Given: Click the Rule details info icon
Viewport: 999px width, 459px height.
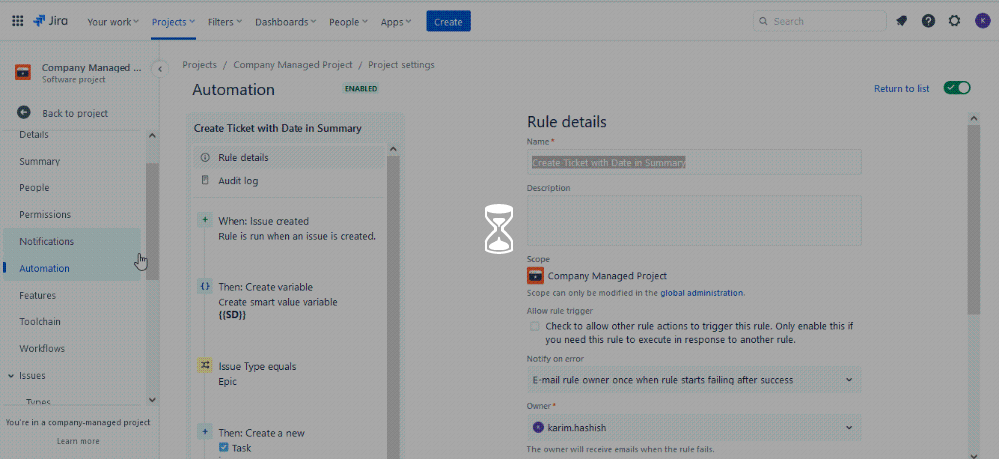Looking at the screenshot, I should (205, 157).
